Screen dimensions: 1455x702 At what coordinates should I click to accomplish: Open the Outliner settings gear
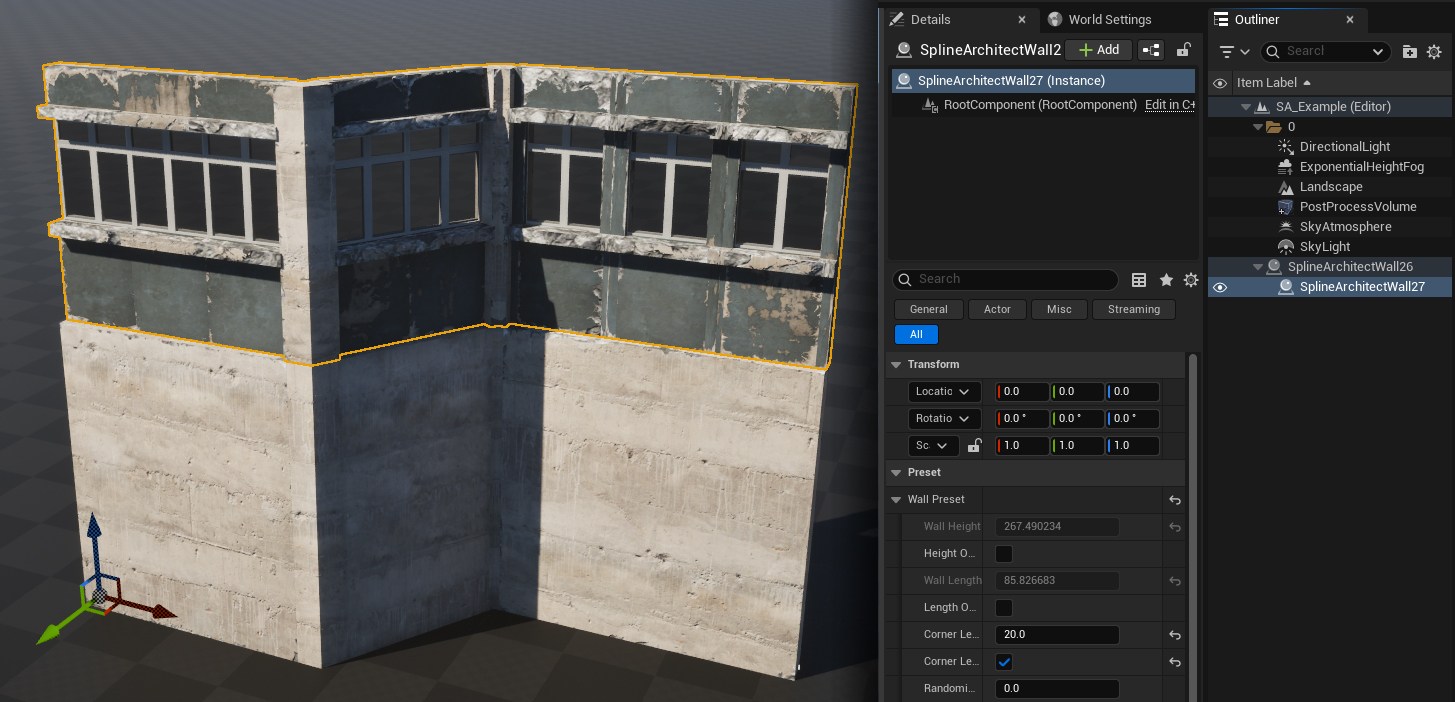coord(1434,51)
